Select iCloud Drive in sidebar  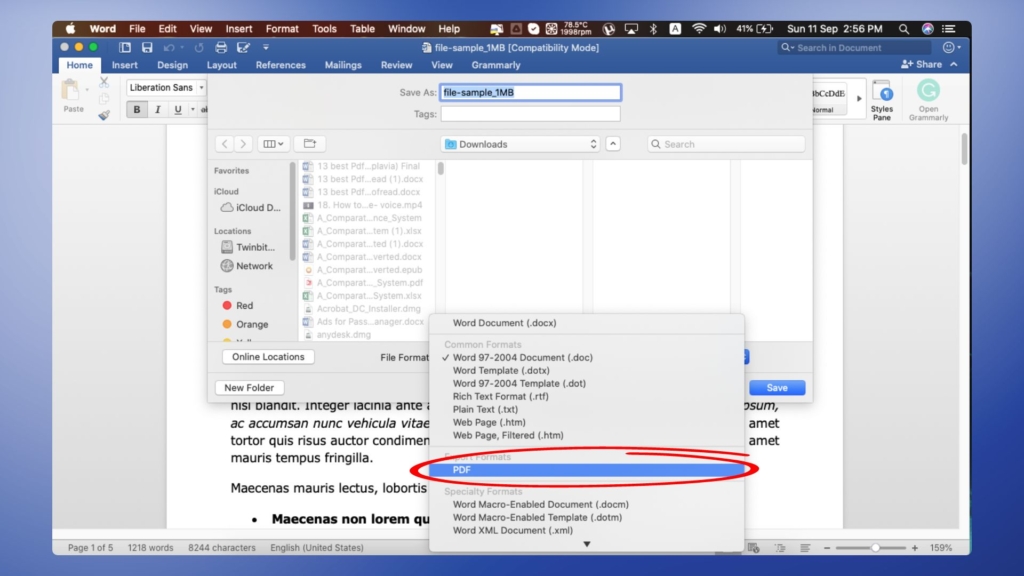pos(251,208)
